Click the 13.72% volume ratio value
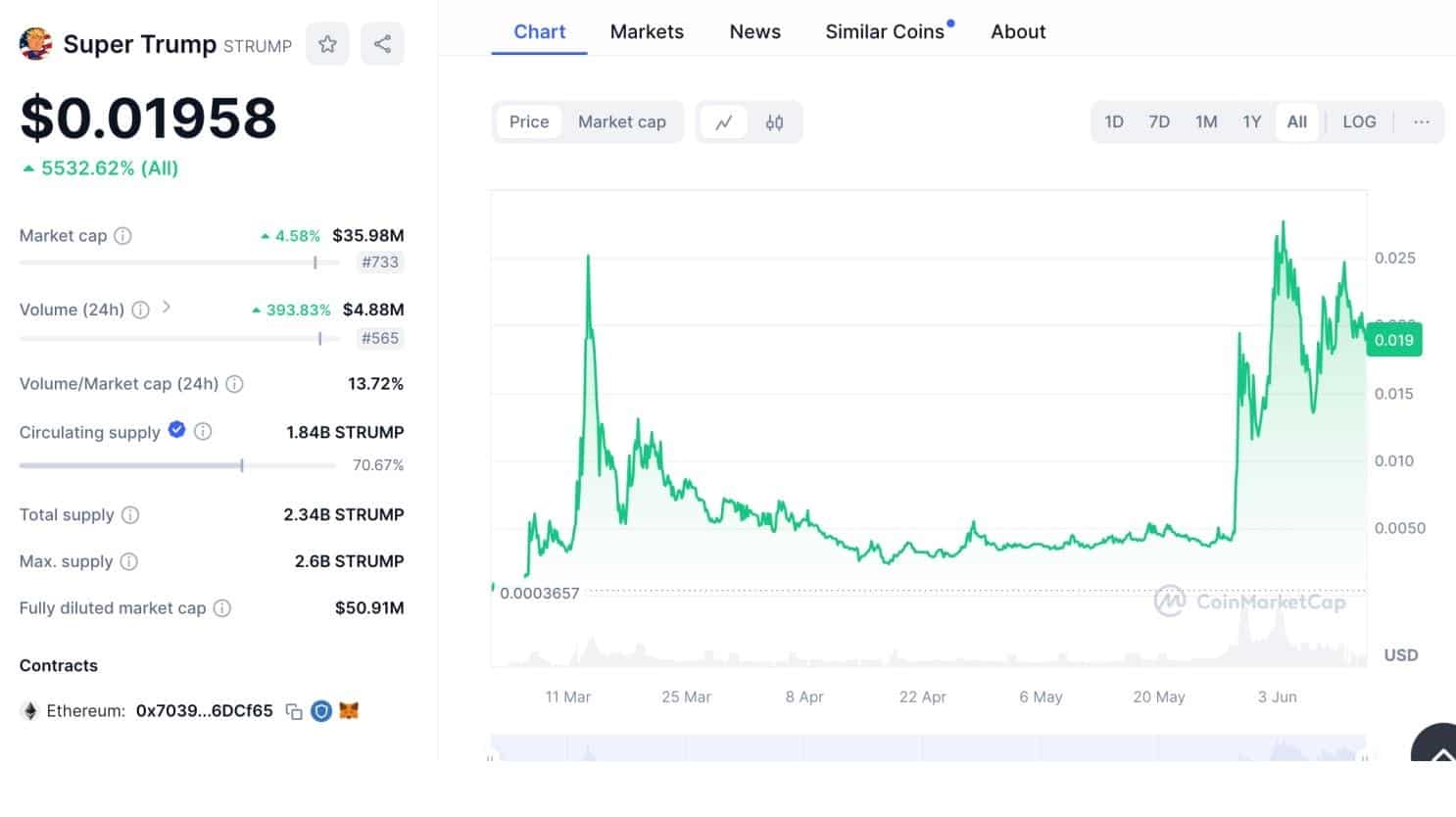The width and height of the screenshot is (1456, 817). [x=376, y=384]
